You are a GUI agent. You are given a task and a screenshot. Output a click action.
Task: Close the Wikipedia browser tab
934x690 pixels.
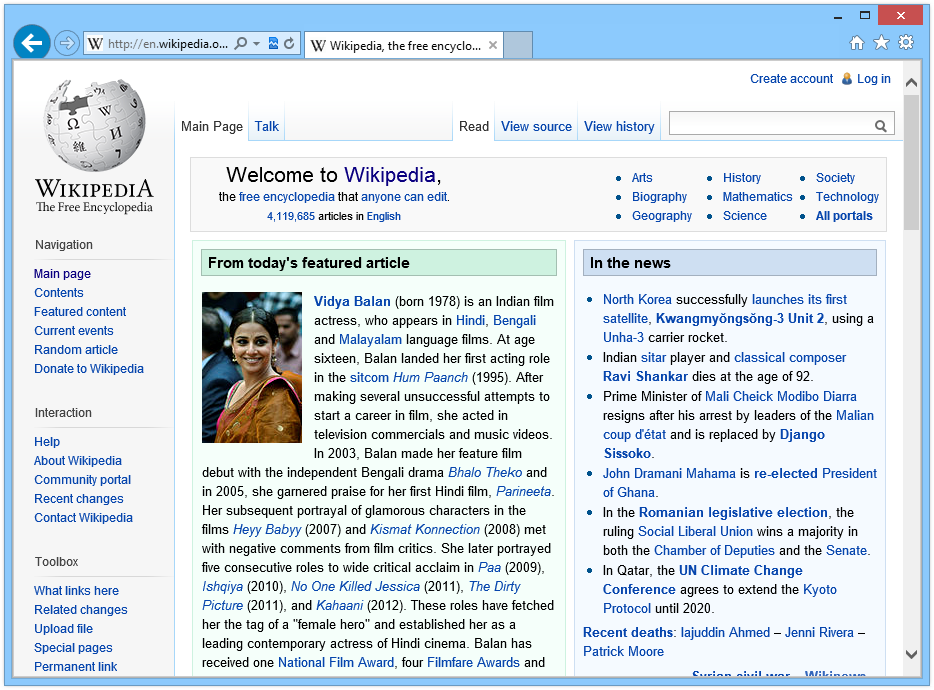click(x=493, y=45)
